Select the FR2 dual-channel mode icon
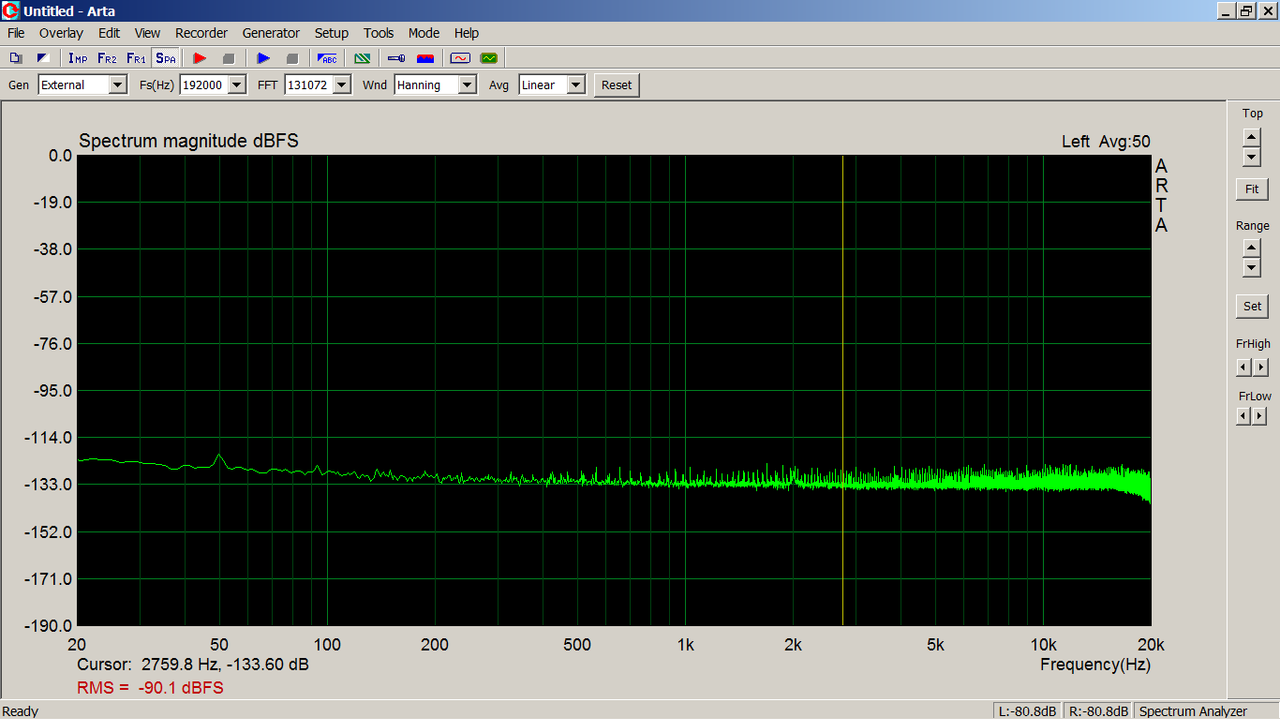The width and height of the screenshot is (1280, 720). [107, 59]
